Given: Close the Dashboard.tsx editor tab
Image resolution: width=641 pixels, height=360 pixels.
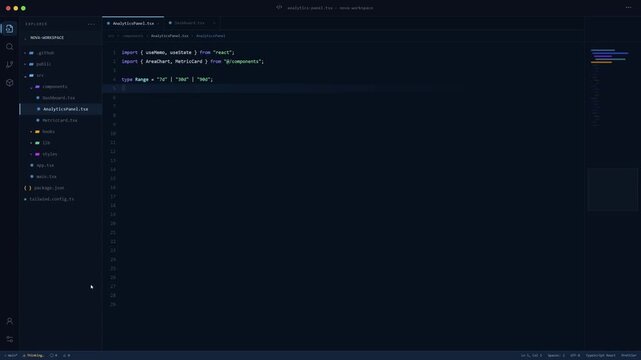Looking at the screenshot, I should pos(214,23).
